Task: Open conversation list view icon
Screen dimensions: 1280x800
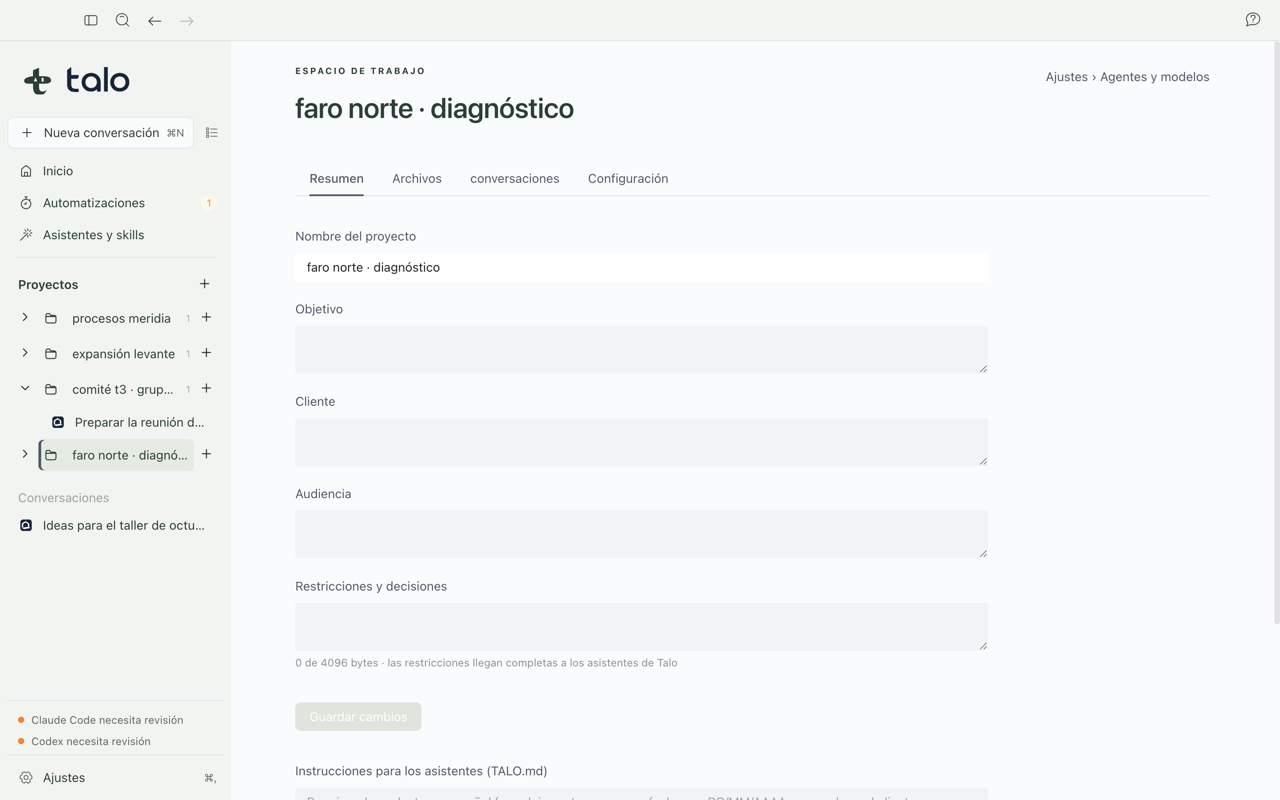Action: [x=211, y=133]
